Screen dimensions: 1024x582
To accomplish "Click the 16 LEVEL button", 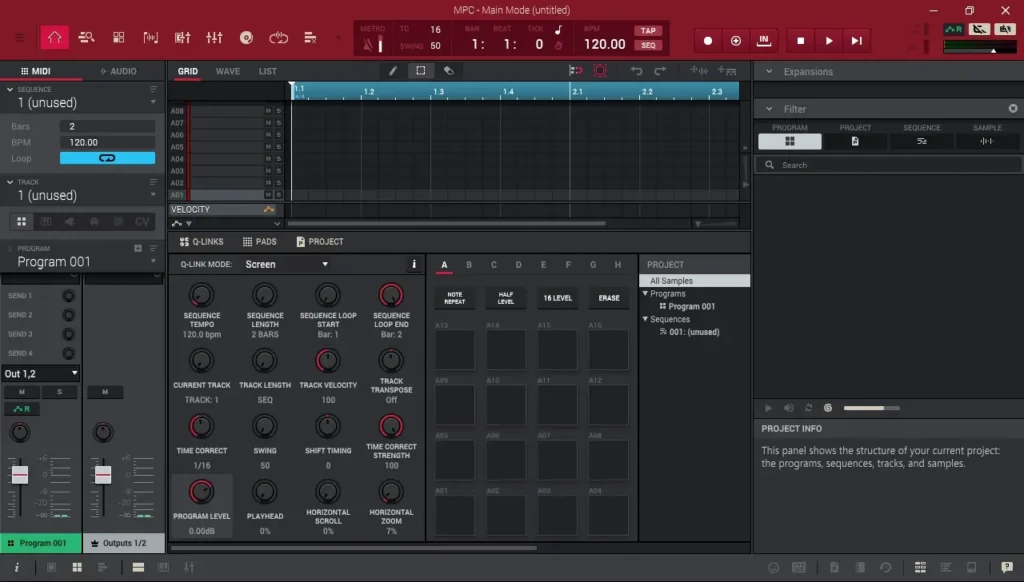I will click(557, 298).
